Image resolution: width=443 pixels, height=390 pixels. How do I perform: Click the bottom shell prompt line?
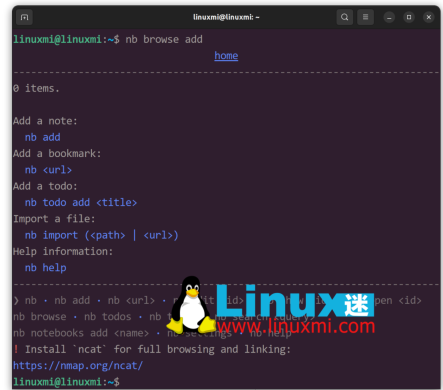[x=66, y=382]
